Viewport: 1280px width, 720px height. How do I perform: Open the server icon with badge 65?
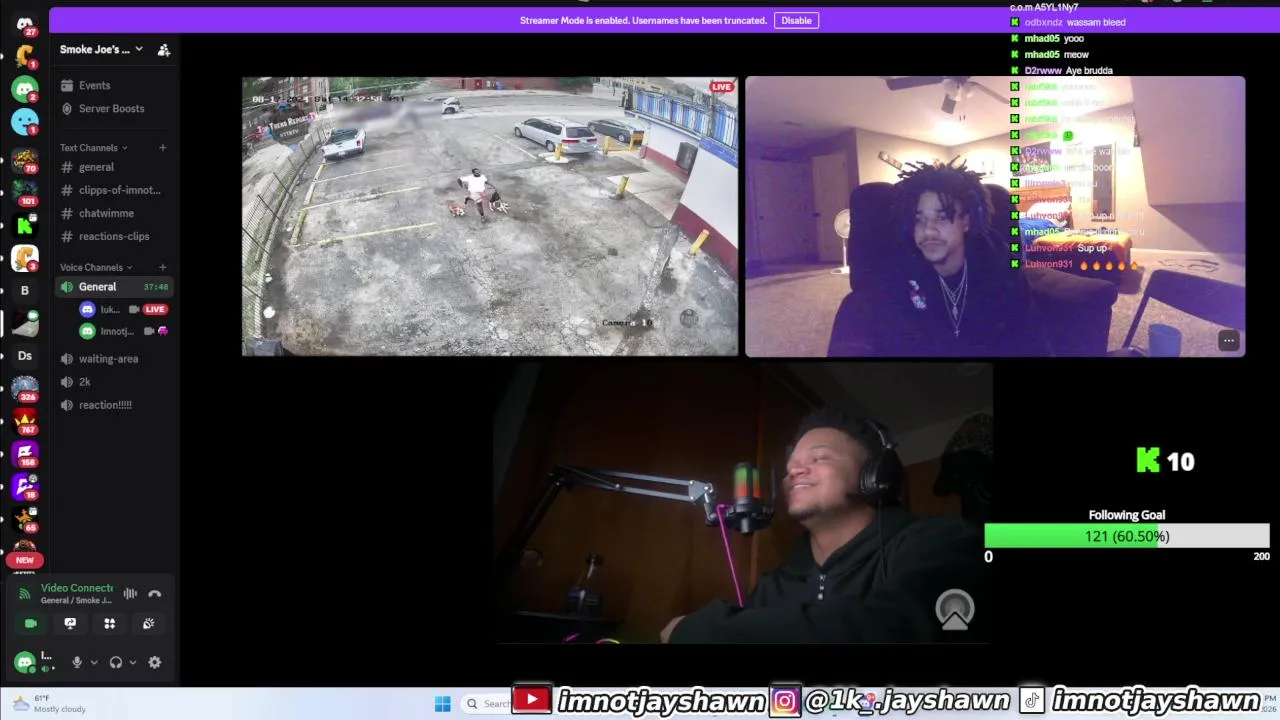tap(25, 519)
